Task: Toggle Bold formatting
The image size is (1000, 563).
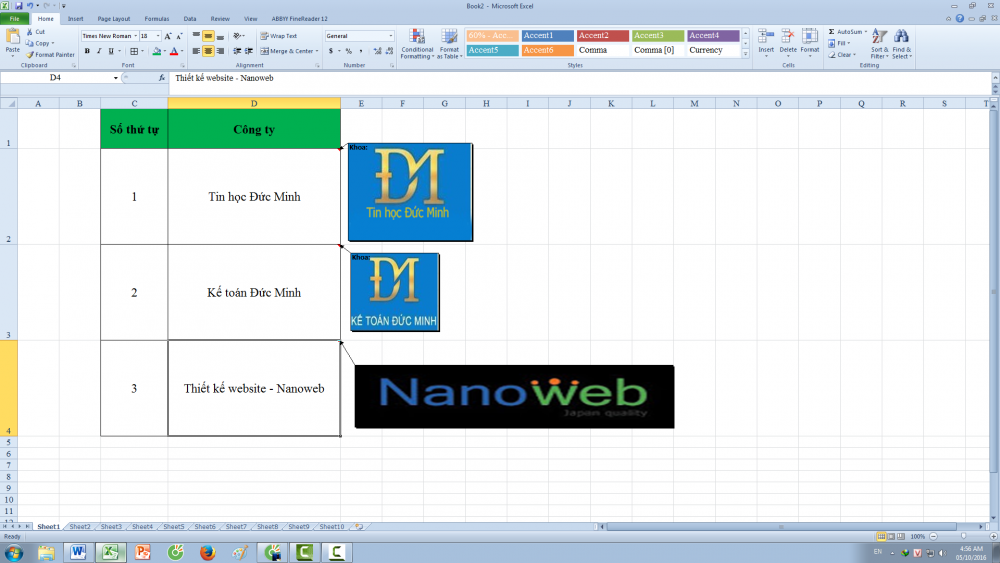Action: pos(87,51)
